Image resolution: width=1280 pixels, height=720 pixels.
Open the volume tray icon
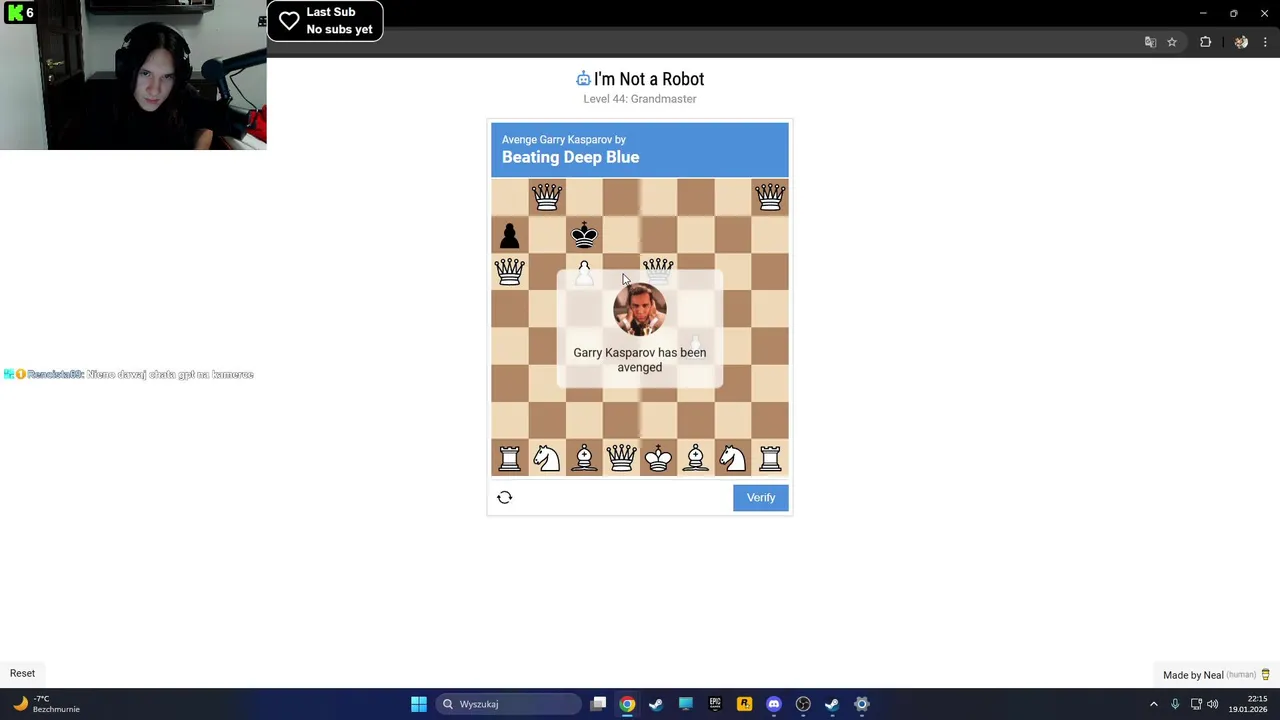1213,704
